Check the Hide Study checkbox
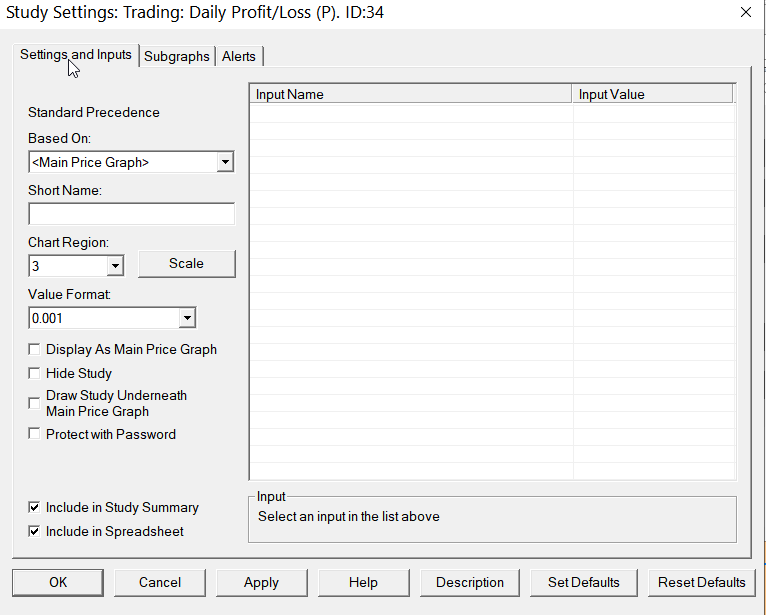Viewport: 766px width, 615px height. point(36,373)
